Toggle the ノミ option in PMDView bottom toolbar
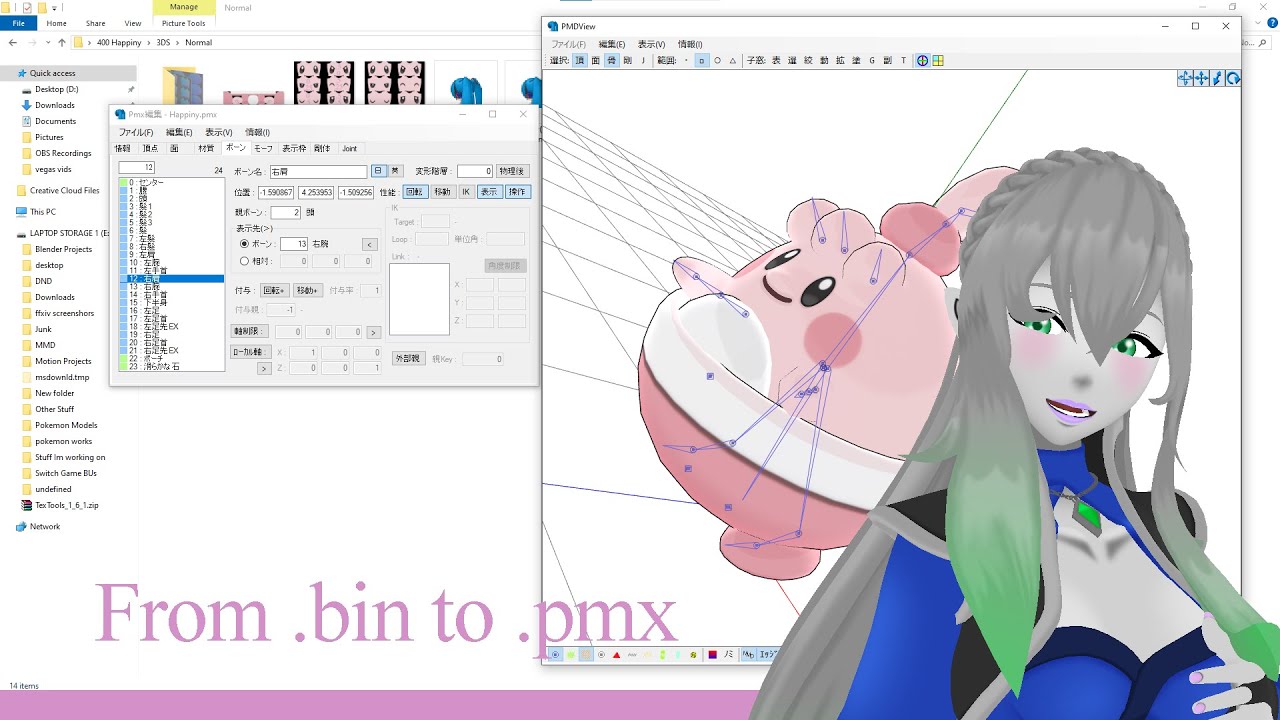Screen dimensions: 1280x720 (x=729, y=655)
